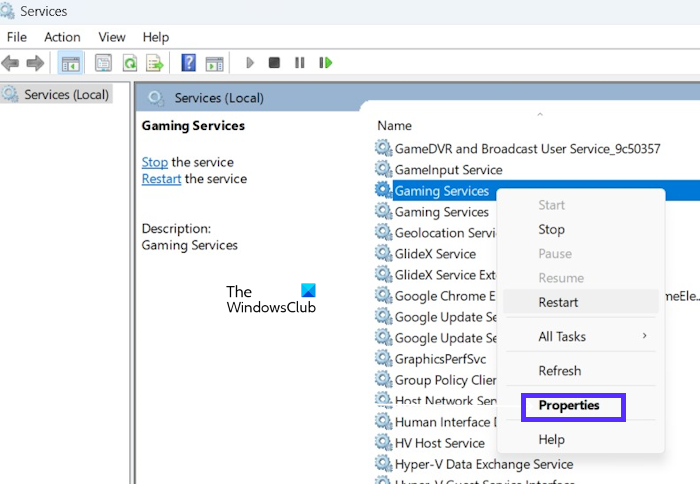Choose Properties in the context menu

tap(569, 406)
